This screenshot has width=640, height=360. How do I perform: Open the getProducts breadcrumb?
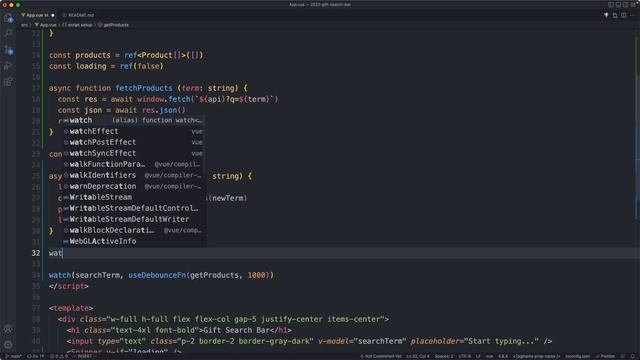tap(113, 25)
